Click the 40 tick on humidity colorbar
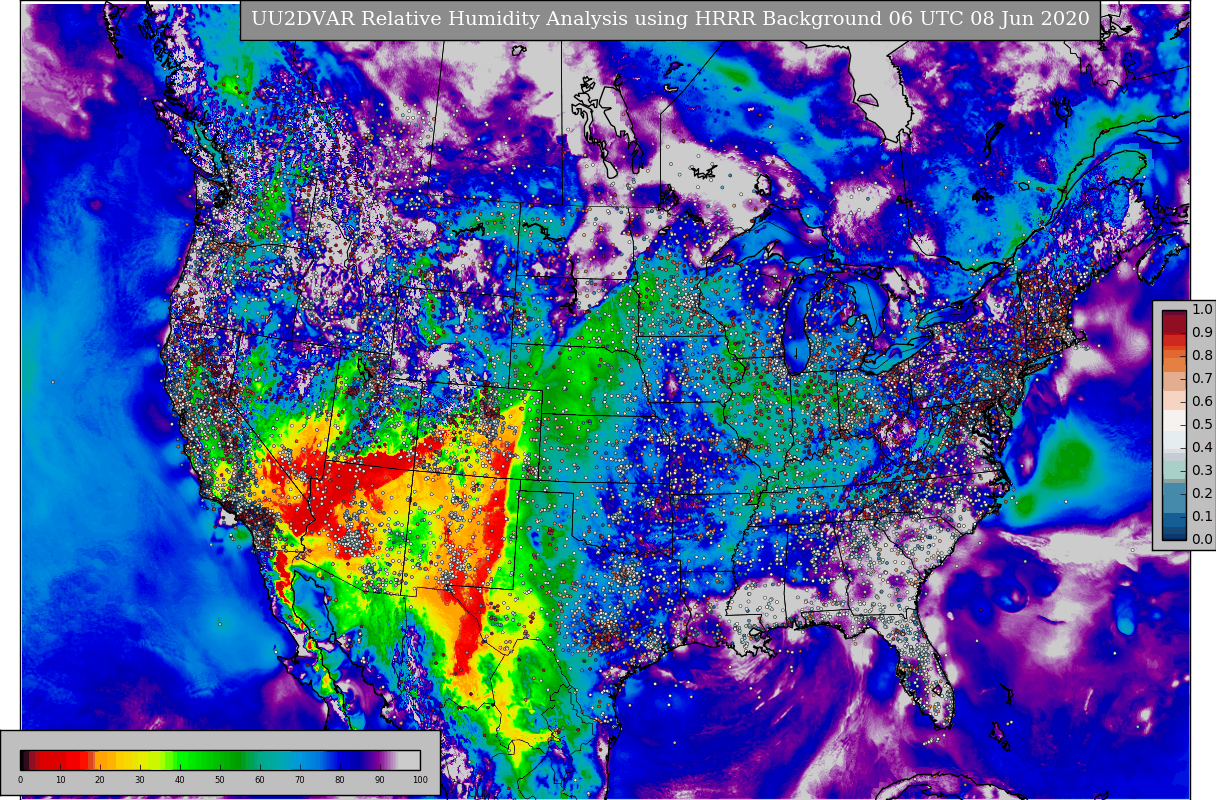 [x=180, y=780]
